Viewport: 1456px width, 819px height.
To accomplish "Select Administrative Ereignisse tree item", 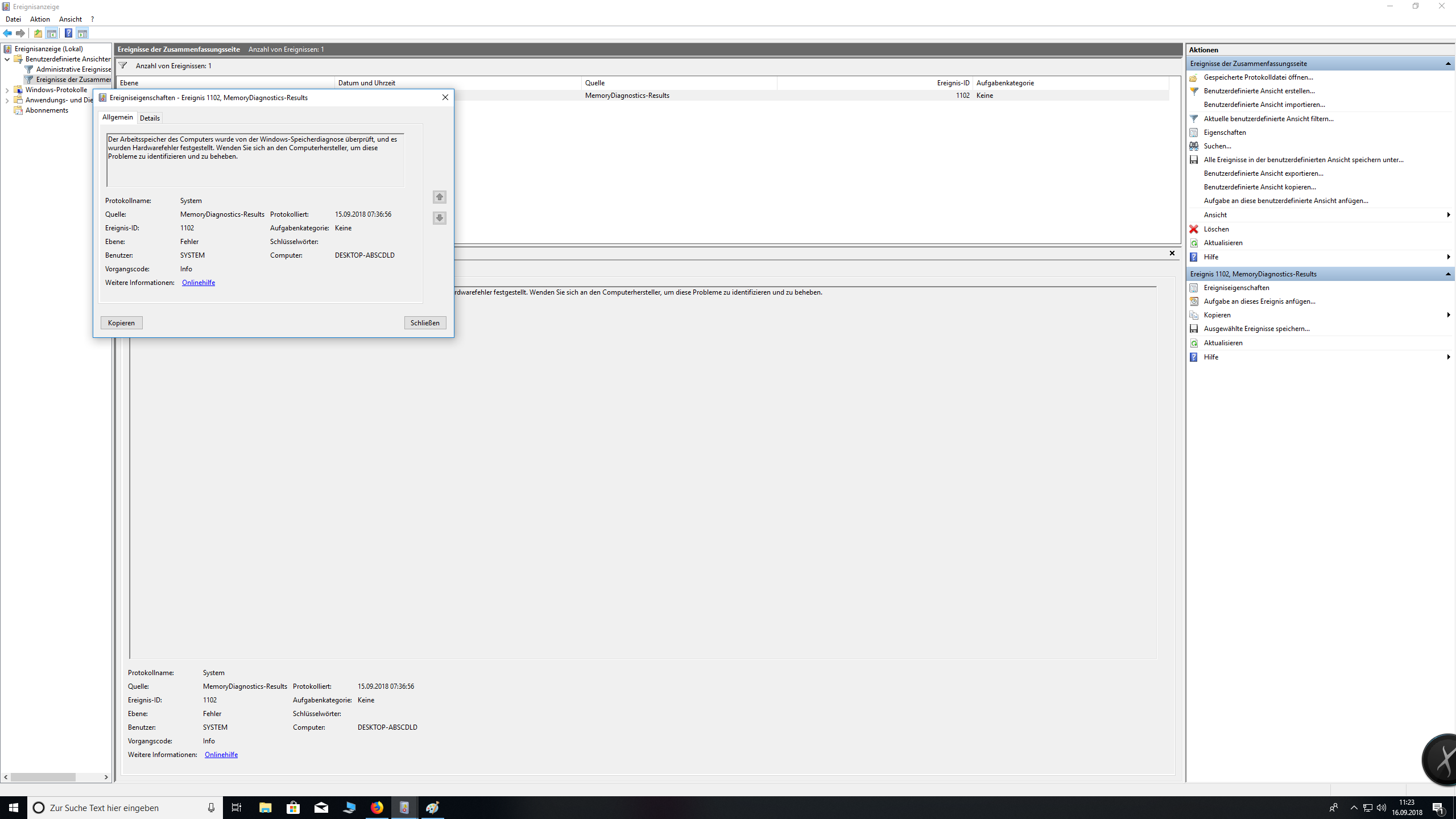I will coord(73,69).
